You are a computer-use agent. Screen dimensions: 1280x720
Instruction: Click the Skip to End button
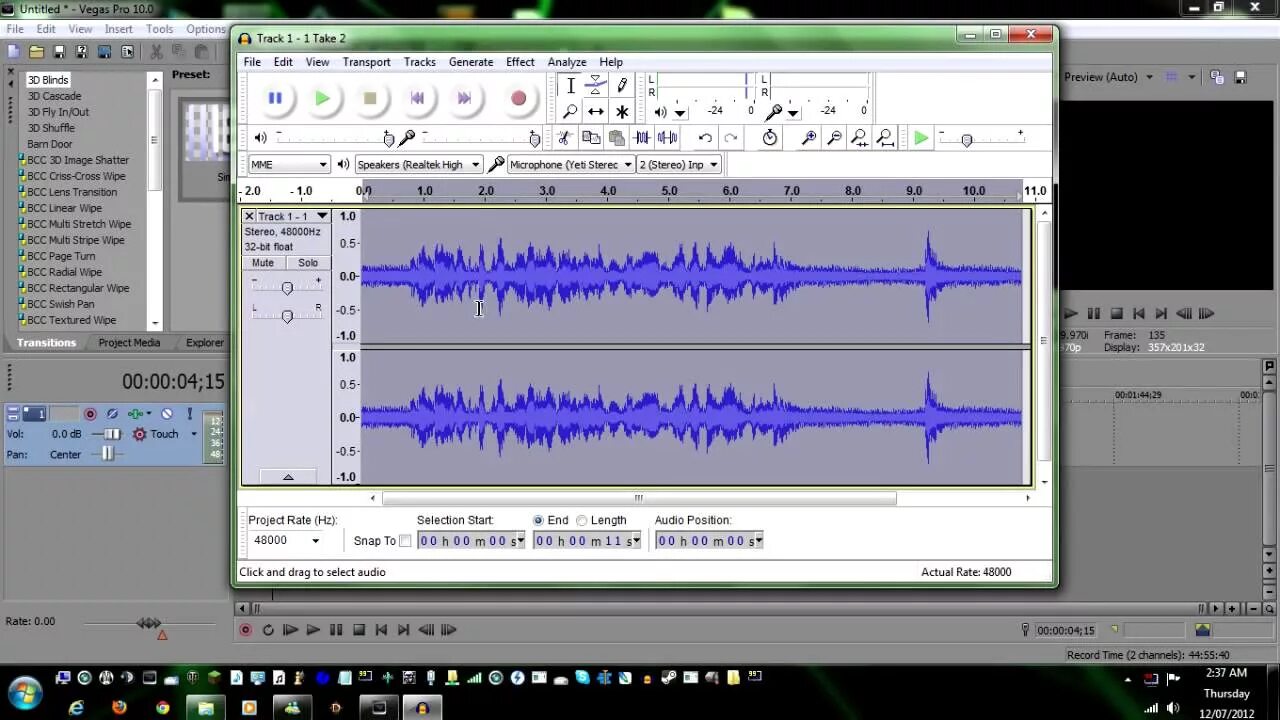(464, 98)
